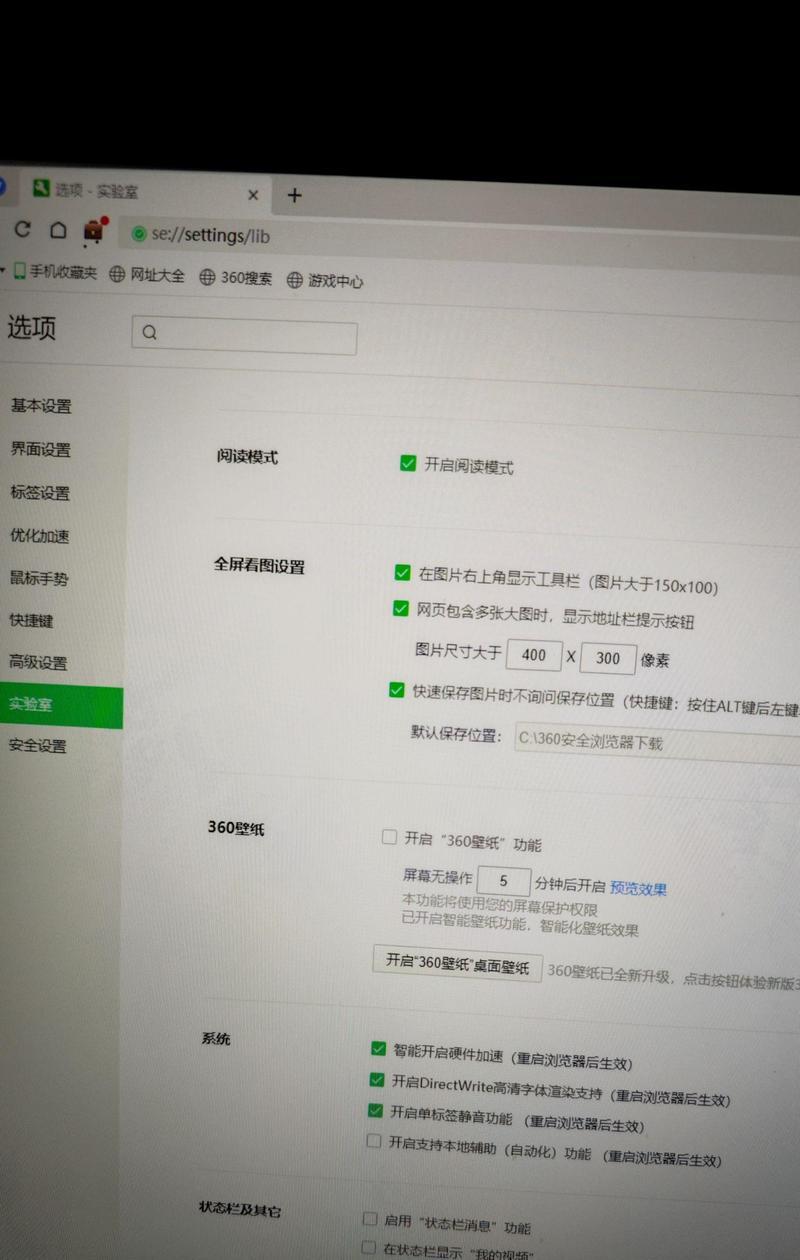The width and height of the screenshot is (800, 1260).
Task: Select 优化加速 in sidebar
Action: [40, 536]
